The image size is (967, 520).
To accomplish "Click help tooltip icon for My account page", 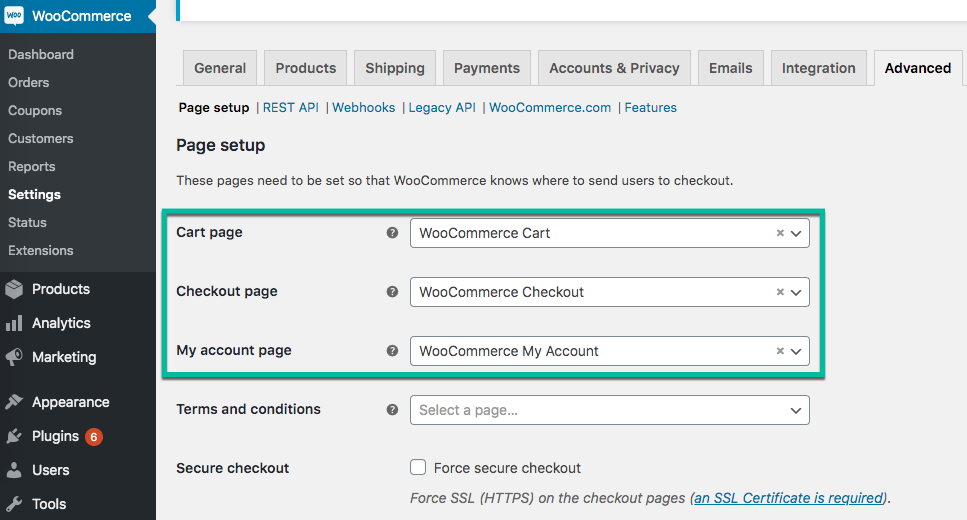I will pyautogui.click(x=392, y=350).
